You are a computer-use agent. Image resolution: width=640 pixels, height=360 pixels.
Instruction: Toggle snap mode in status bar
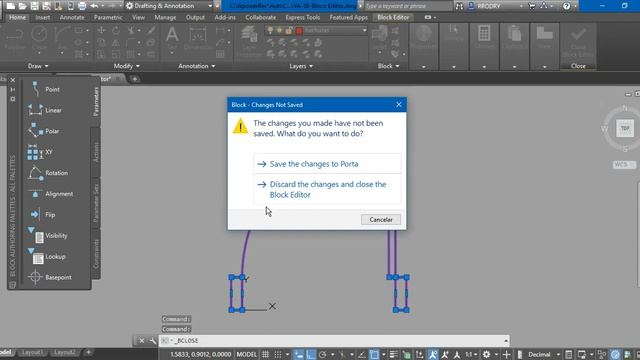(278, 354)
